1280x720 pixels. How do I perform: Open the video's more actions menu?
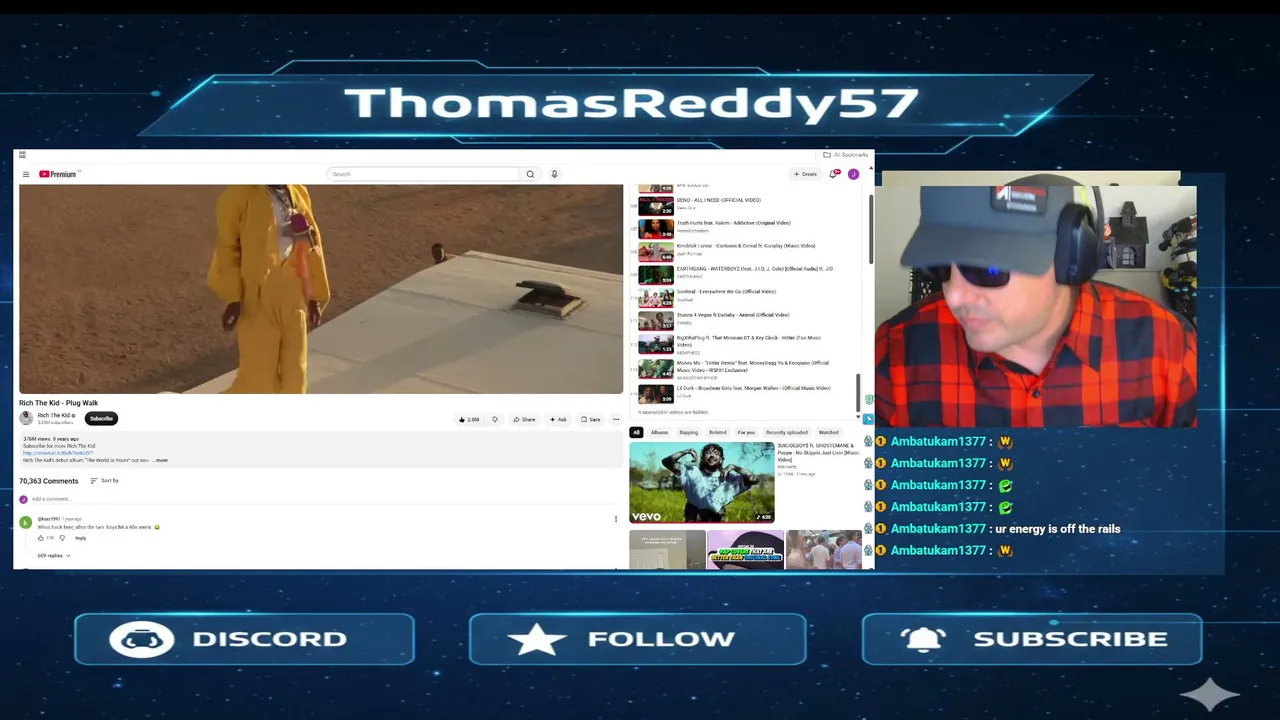tap(616, 420)
